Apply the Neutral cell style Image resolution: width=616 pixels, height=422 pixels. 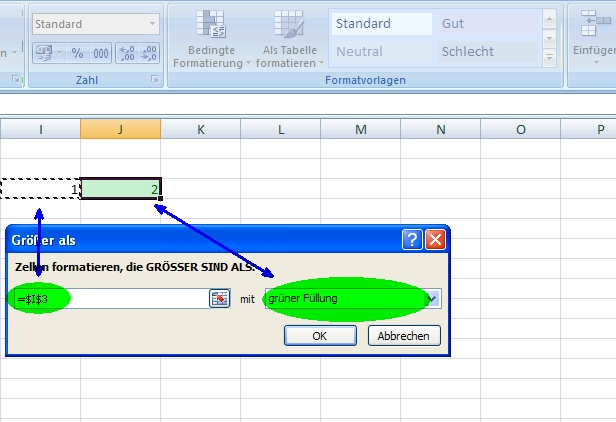click(381, 51)
